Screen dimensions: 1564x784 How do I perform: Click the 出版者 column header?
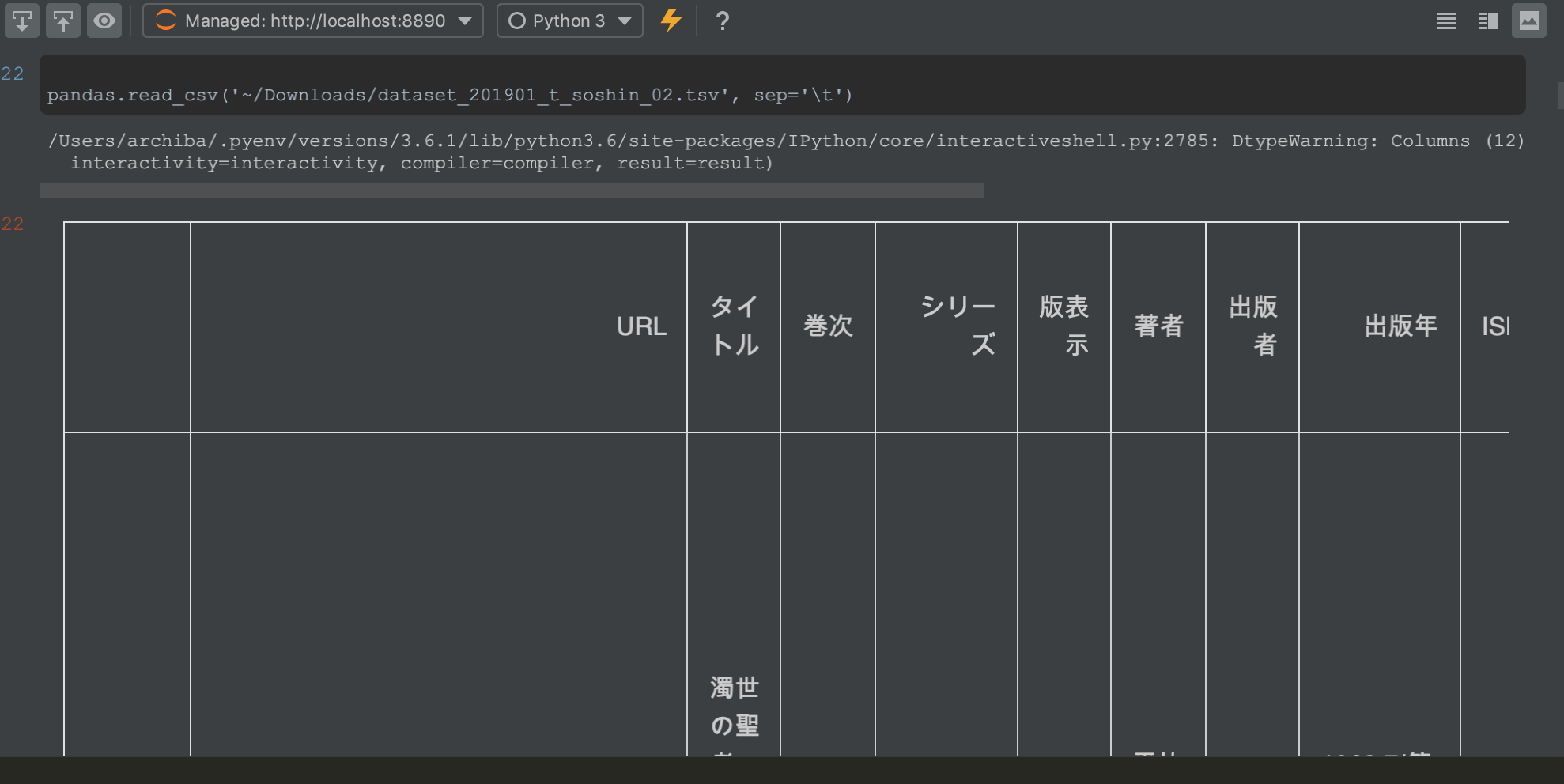pos(1252,326)
